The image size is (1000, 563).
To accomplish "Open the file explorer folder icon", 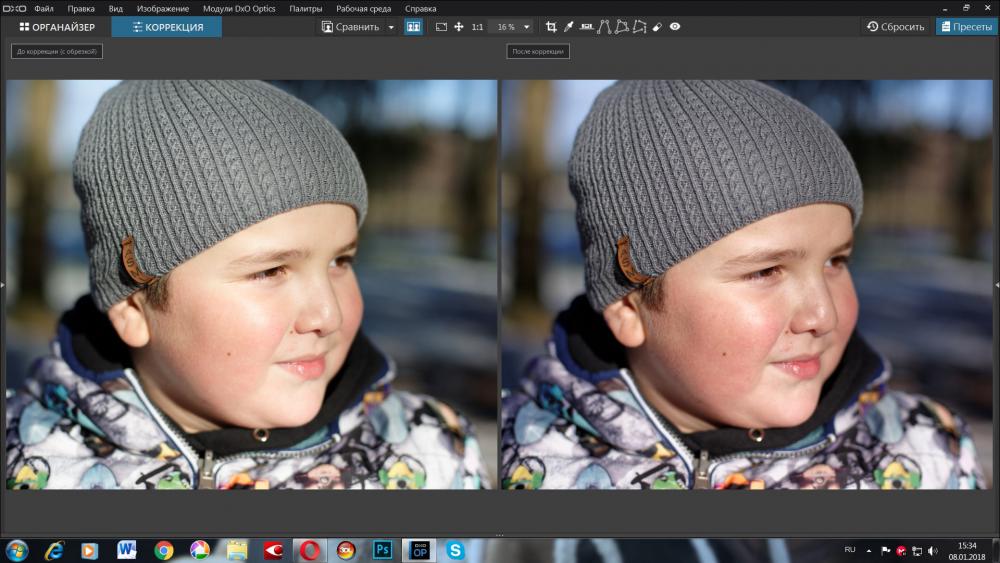I will point(237,551).
